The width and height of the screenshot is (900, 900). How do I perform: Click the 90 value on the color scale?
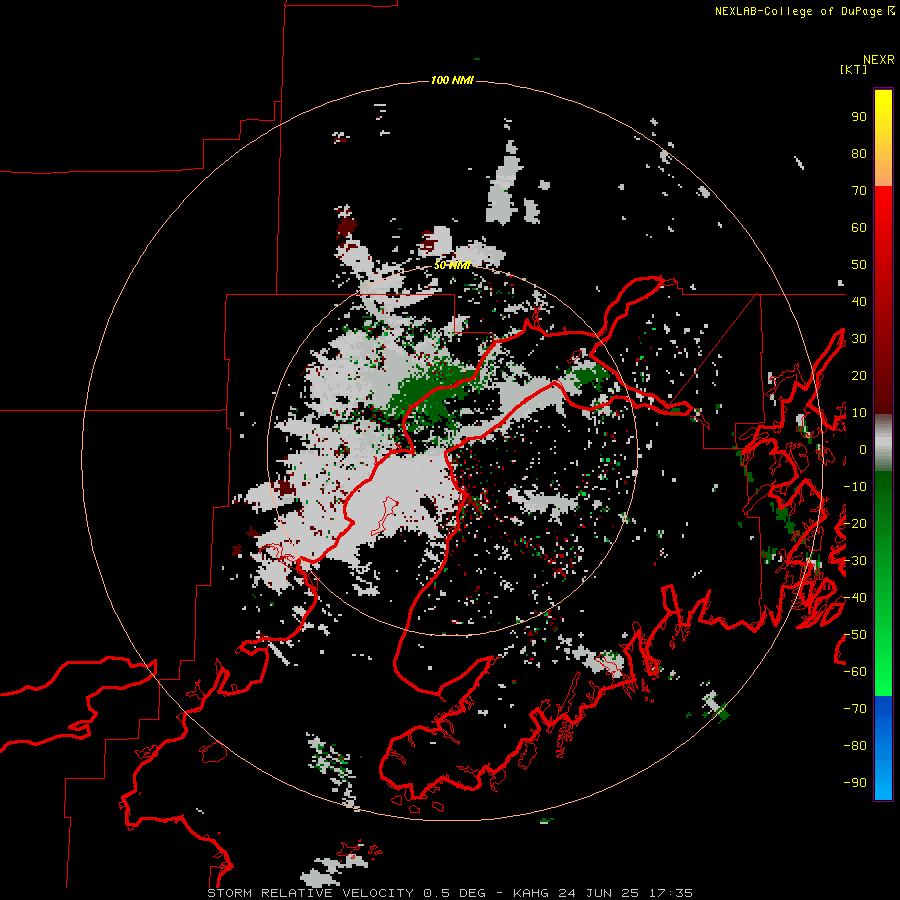(x=859, y=117)
